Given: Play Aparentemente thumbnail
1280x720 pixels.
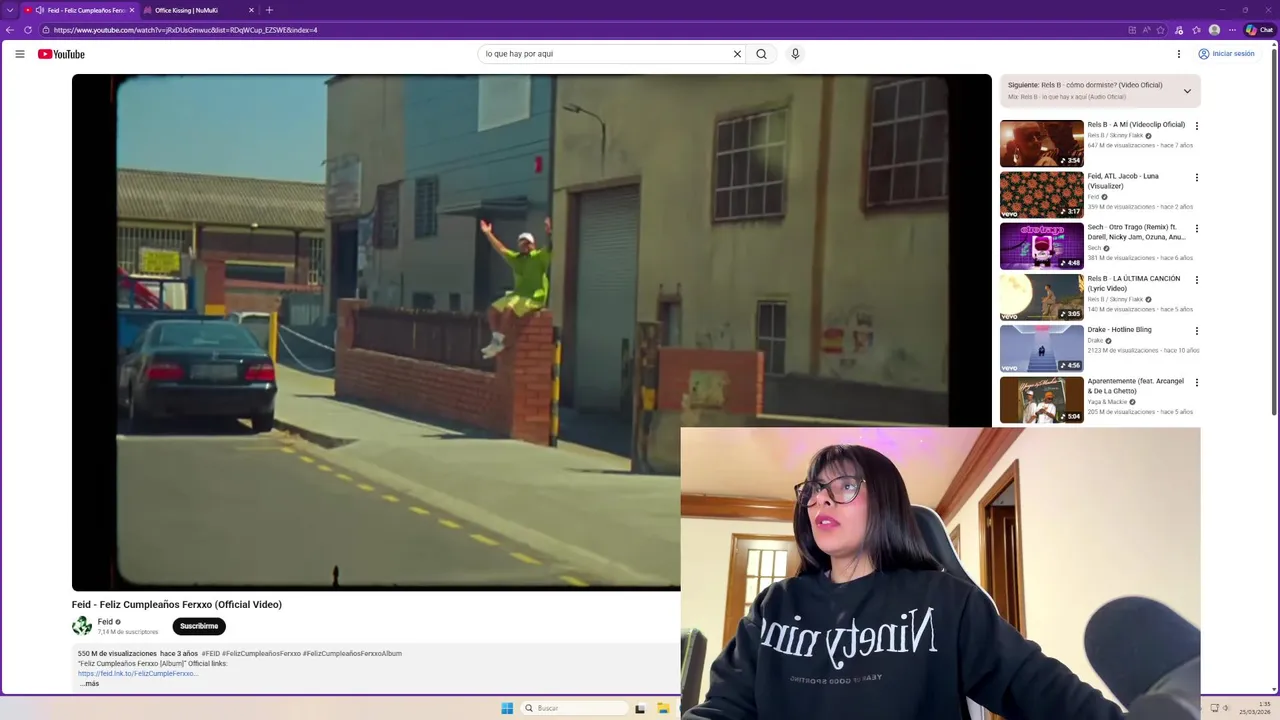Looking at the screenshot, I should (x=1041, y=400).
